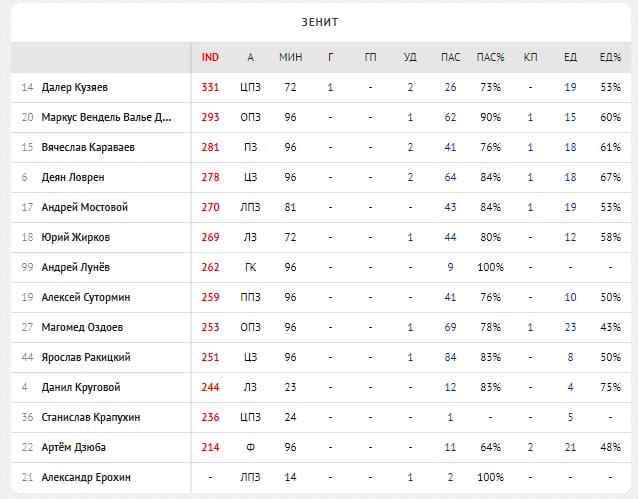The height and width of the screenshot is (499, 638).
Task: Click Оздоев's 23 duels value
Action: (x=570, y=327)
